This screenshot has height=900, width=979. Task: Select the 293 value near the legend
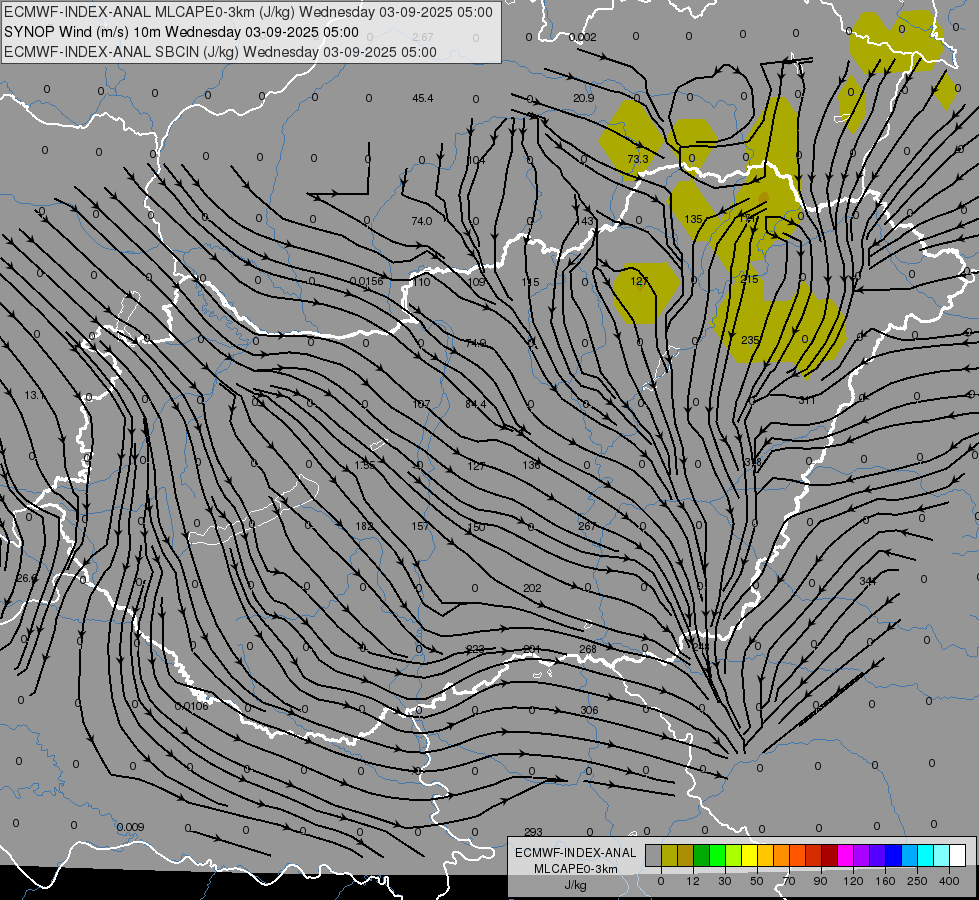pos(533,832)
